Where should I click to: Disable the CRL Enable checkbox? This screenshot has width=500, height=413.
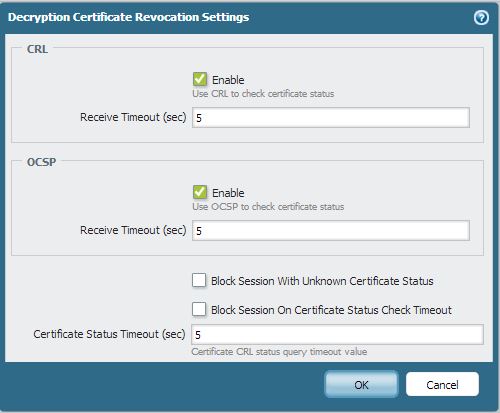coord(200,80)
